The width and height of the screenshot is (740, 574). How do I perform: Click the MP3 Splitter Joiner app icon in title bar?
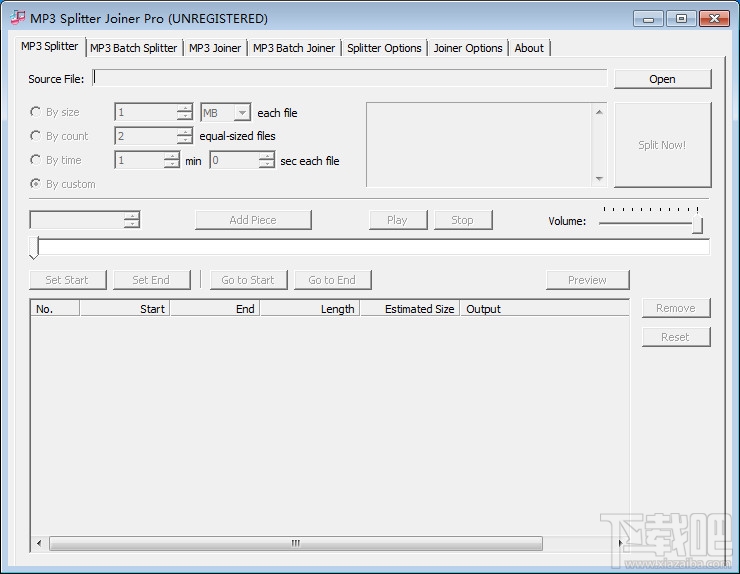pos(17,18)
